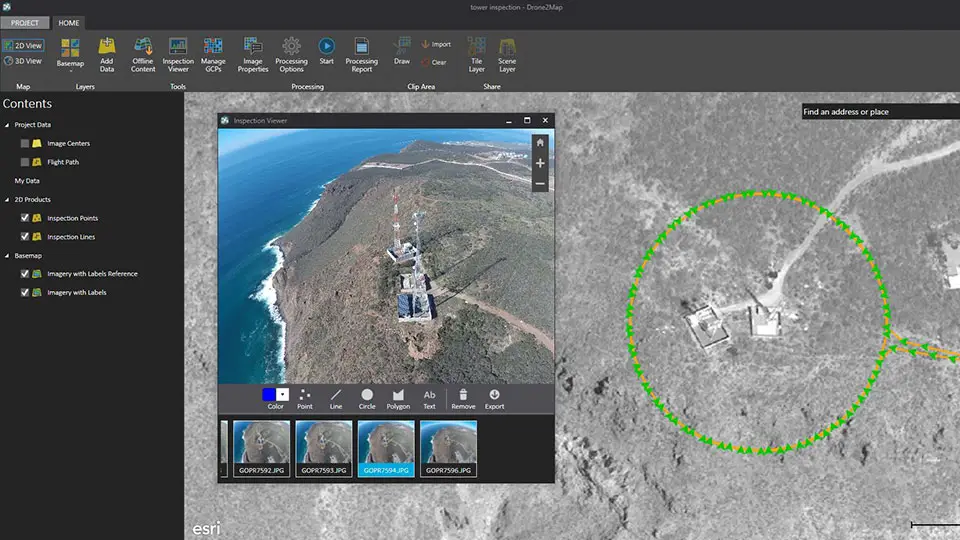Start processing with the Start button

click(326, 51)
